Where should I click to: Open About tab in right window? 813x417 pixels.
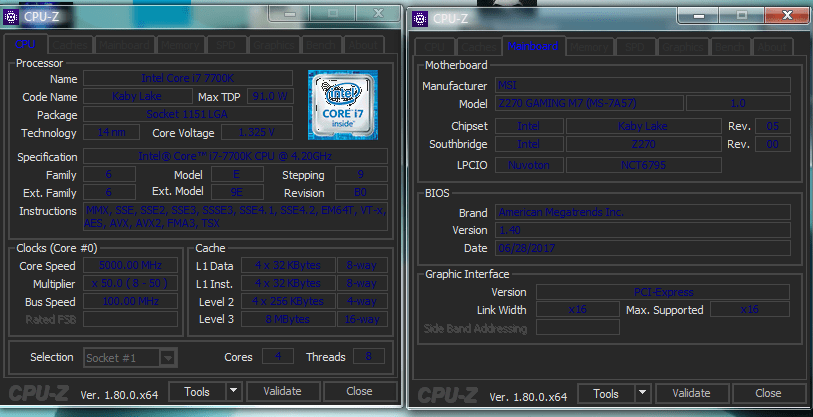(772, 47)
